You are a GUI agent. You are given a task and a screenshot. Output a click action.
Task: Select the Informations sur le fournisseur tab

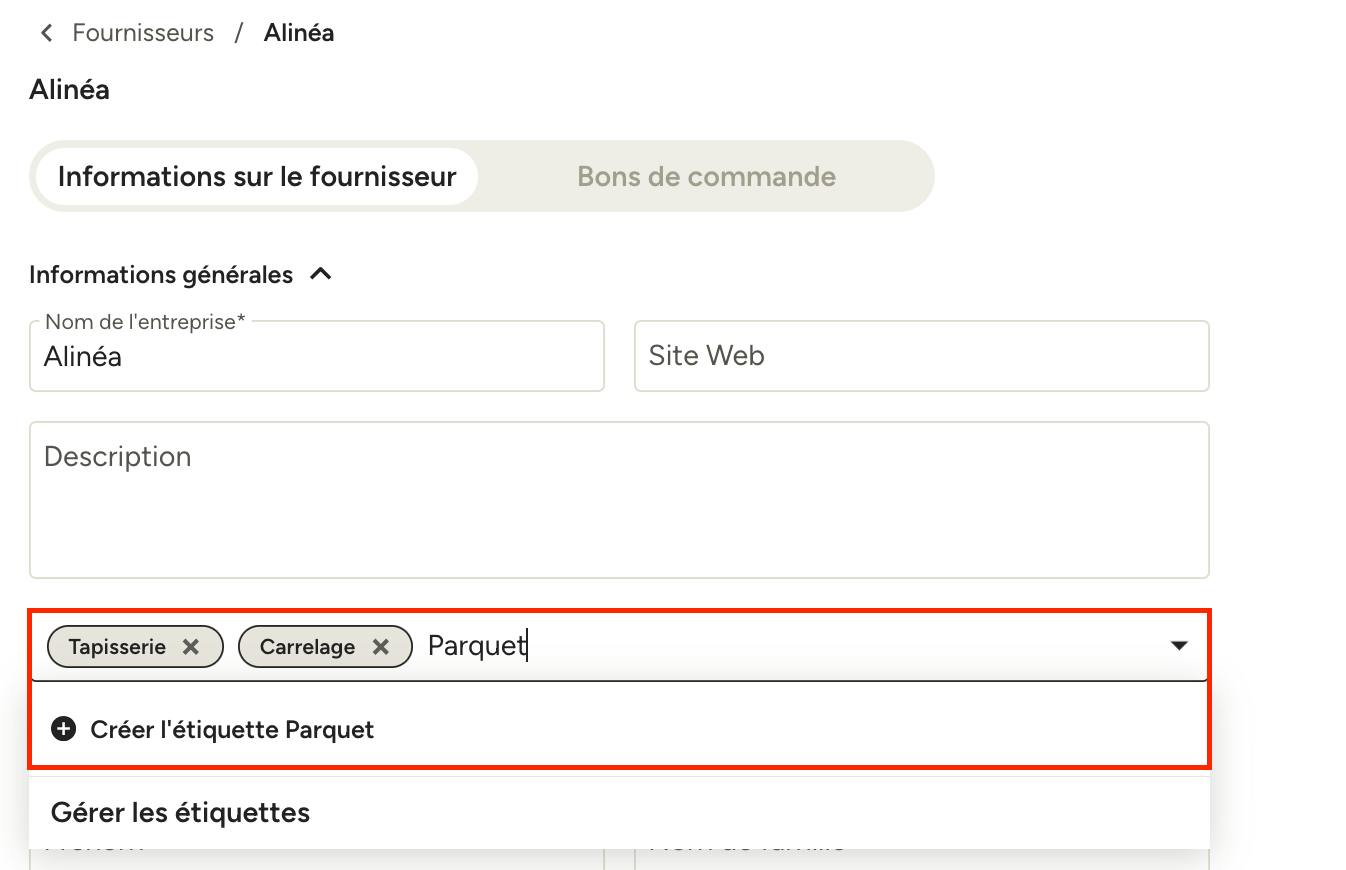(x=257, y=176)
